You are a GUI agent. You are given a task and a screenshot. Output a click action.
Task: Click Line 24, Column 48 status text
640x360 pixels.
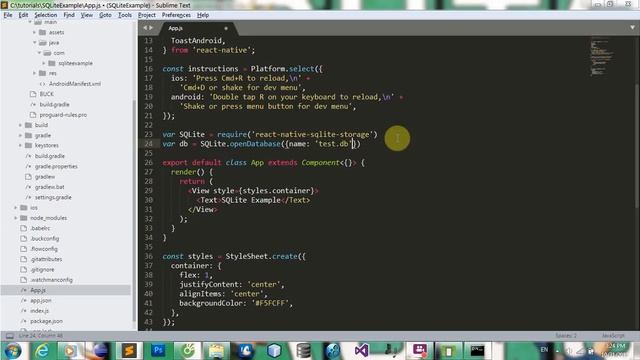pos(40,336)
